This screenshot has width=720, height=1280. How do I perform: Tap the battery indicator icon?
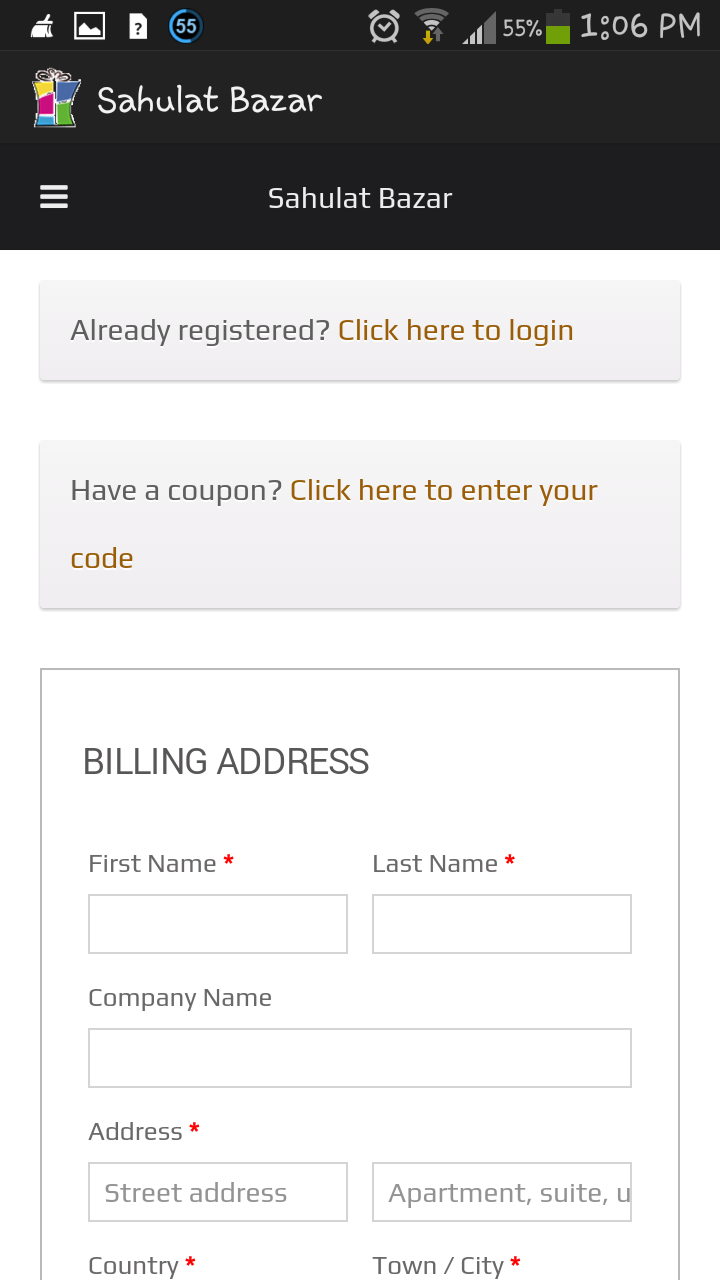point(558,27)
